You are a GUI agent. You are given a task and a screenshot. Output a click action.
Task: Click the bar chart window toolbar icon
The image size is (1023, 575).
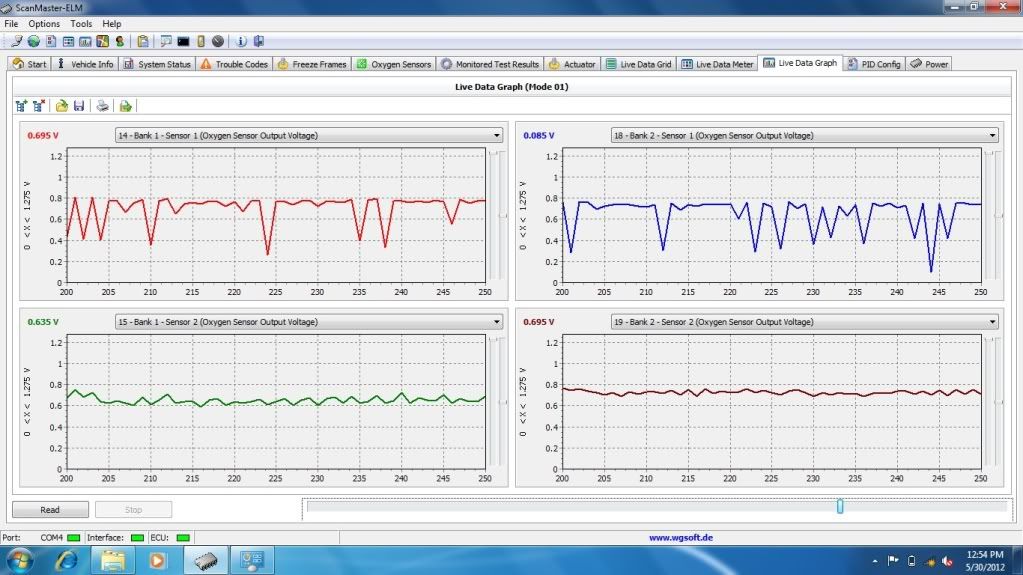click(85, 41)
